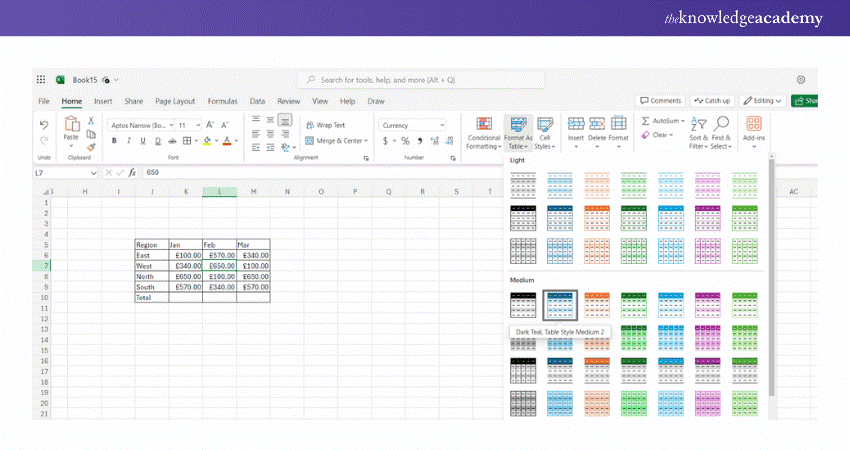The image size is (850, 450).
Task: Click the Catch up button
Action: [712, 101]
